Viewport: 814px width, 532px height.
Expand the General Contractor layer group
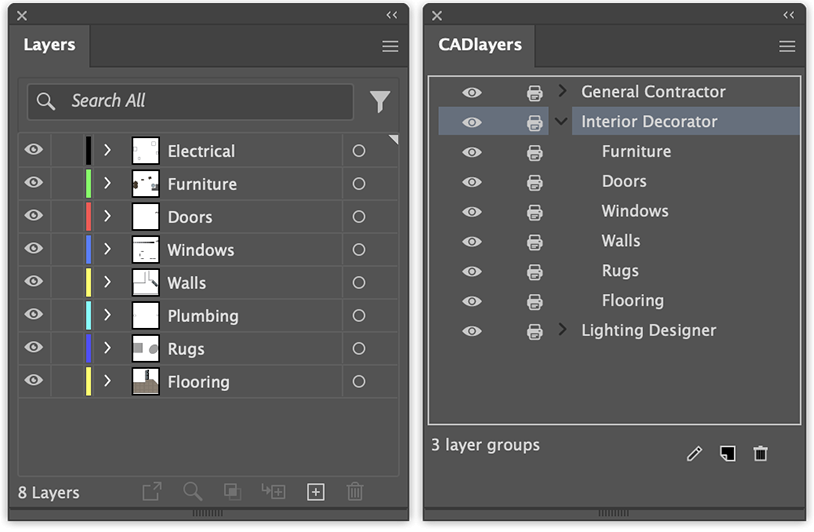point(562,91)
